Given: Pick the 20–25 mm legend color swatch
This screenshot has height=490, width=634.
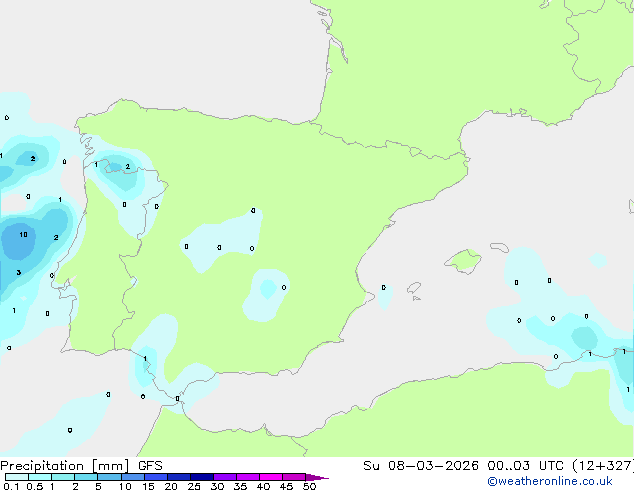Looking at the screenshot, I should pos(179,477).
